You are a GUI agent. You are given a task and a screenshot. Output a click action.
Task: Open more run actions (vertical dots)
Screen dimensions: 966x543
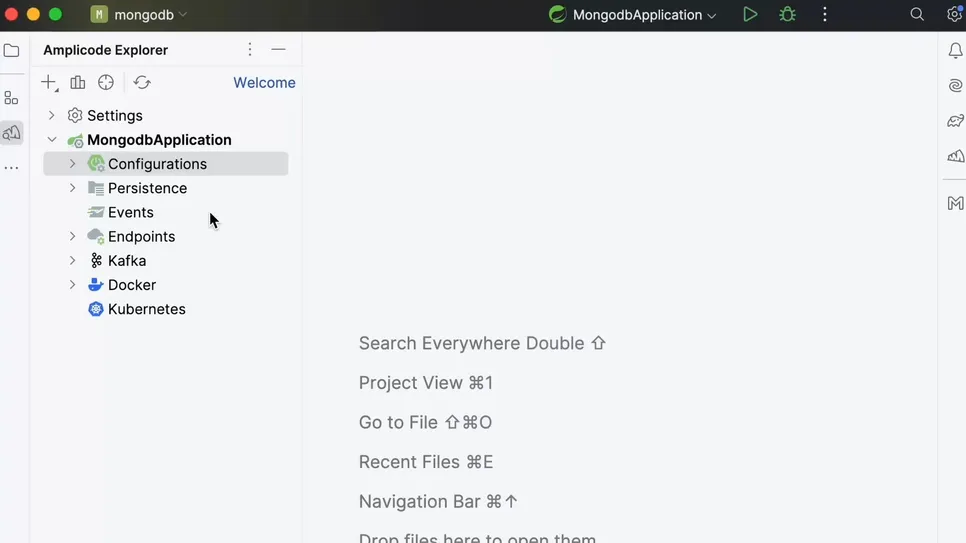[x=825, y=14]
